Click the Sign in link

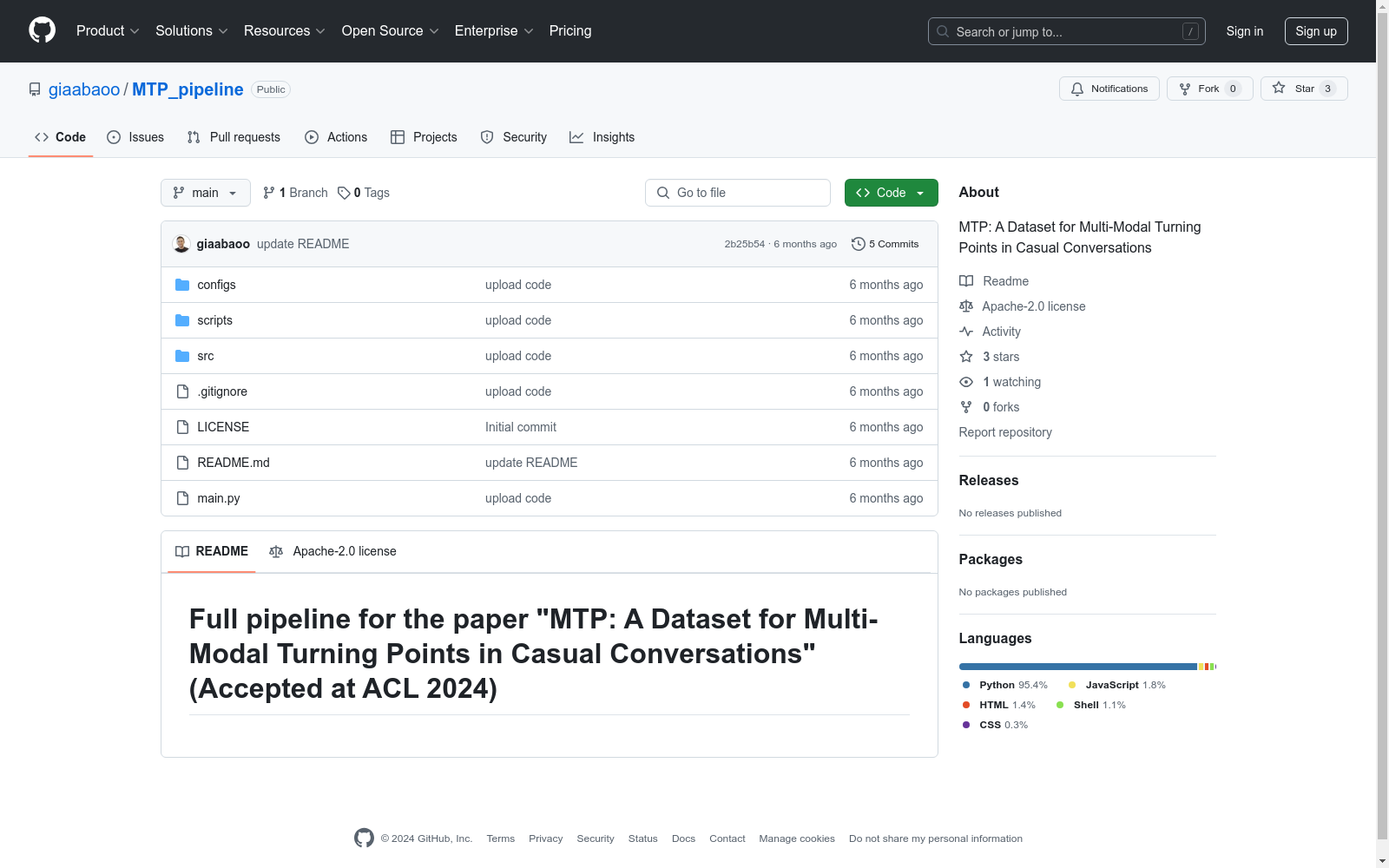[1245, 31]
